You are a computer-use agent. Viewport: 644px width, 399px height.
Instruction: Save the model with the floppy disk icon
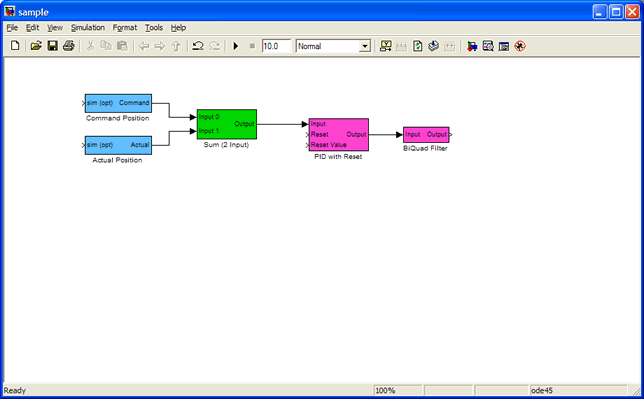53,46
